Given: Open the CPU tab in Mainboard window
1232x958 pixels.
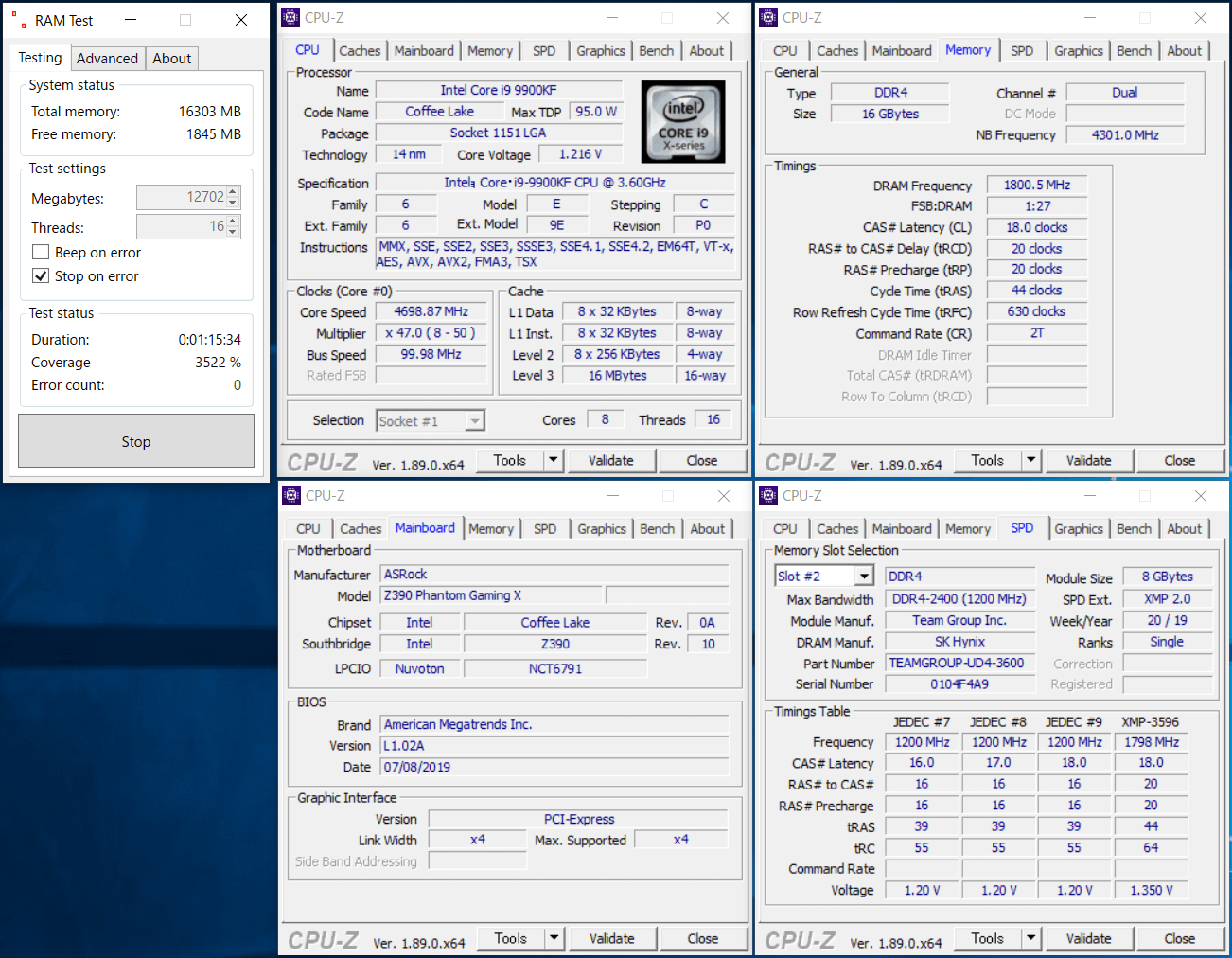Looking at the screenshot, I should point(308,529).
